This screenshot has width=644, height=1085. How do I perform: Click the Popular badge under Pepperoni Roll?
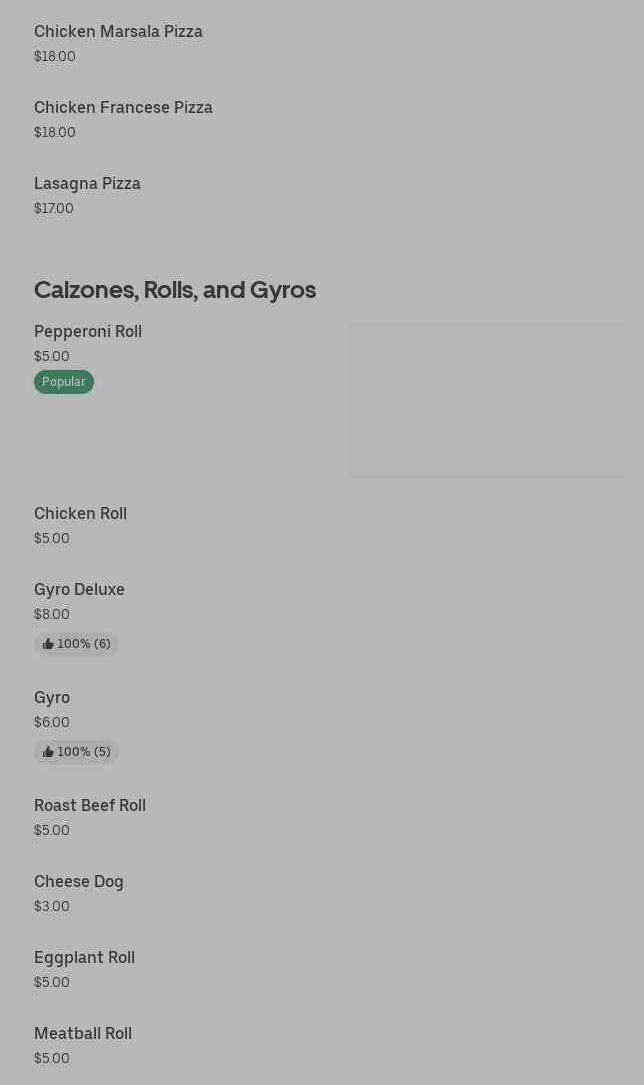click(x=64, y=382)
